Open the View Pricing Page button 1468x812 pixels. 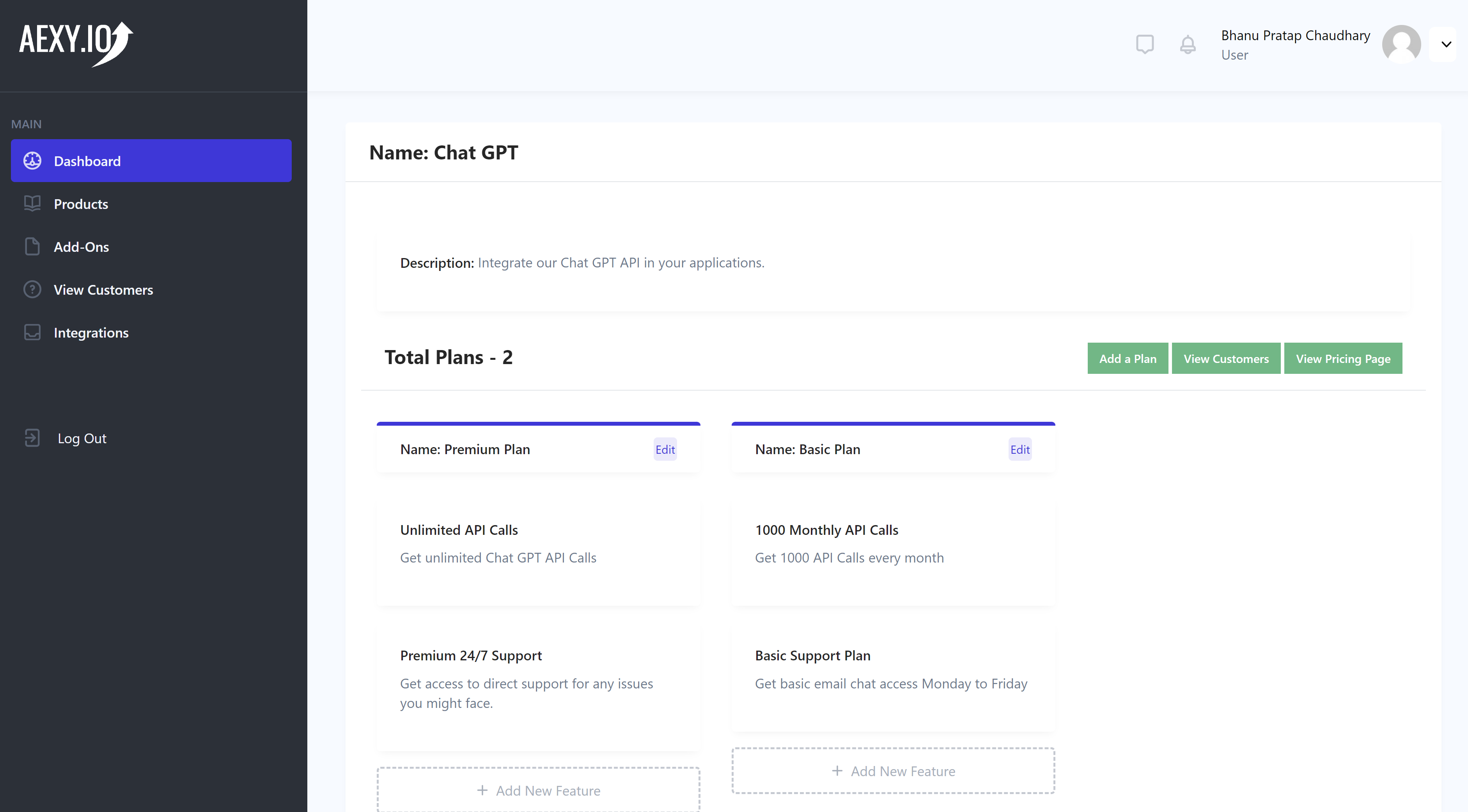(1343, 359)
